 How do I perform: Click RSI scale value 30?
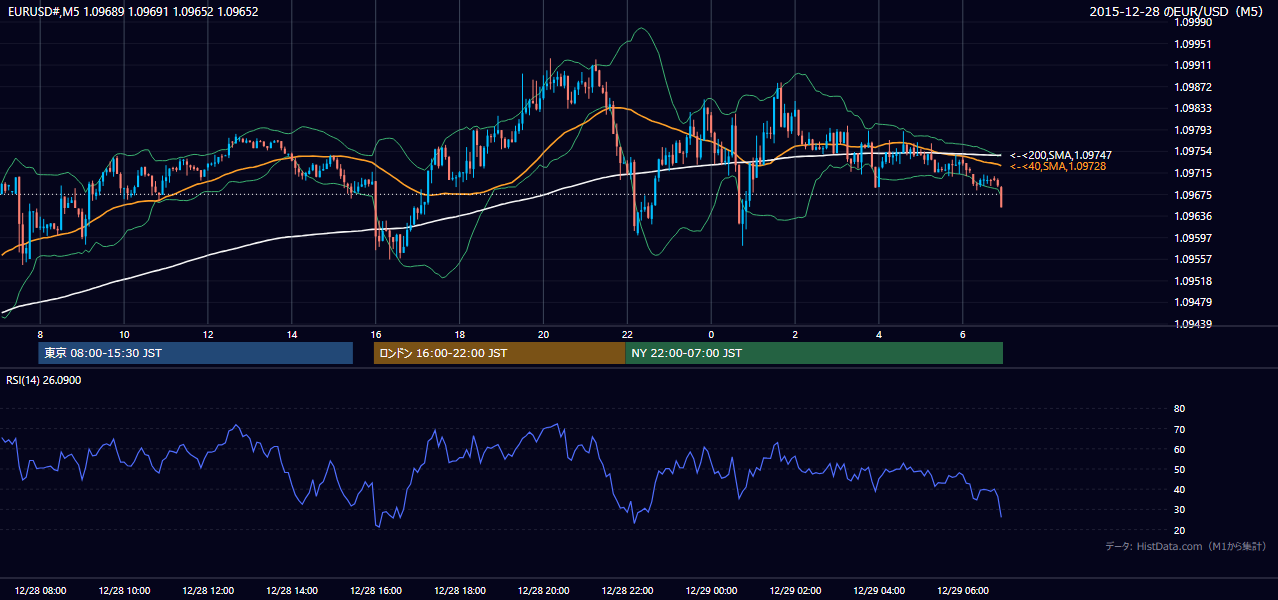pos(1179,509)
